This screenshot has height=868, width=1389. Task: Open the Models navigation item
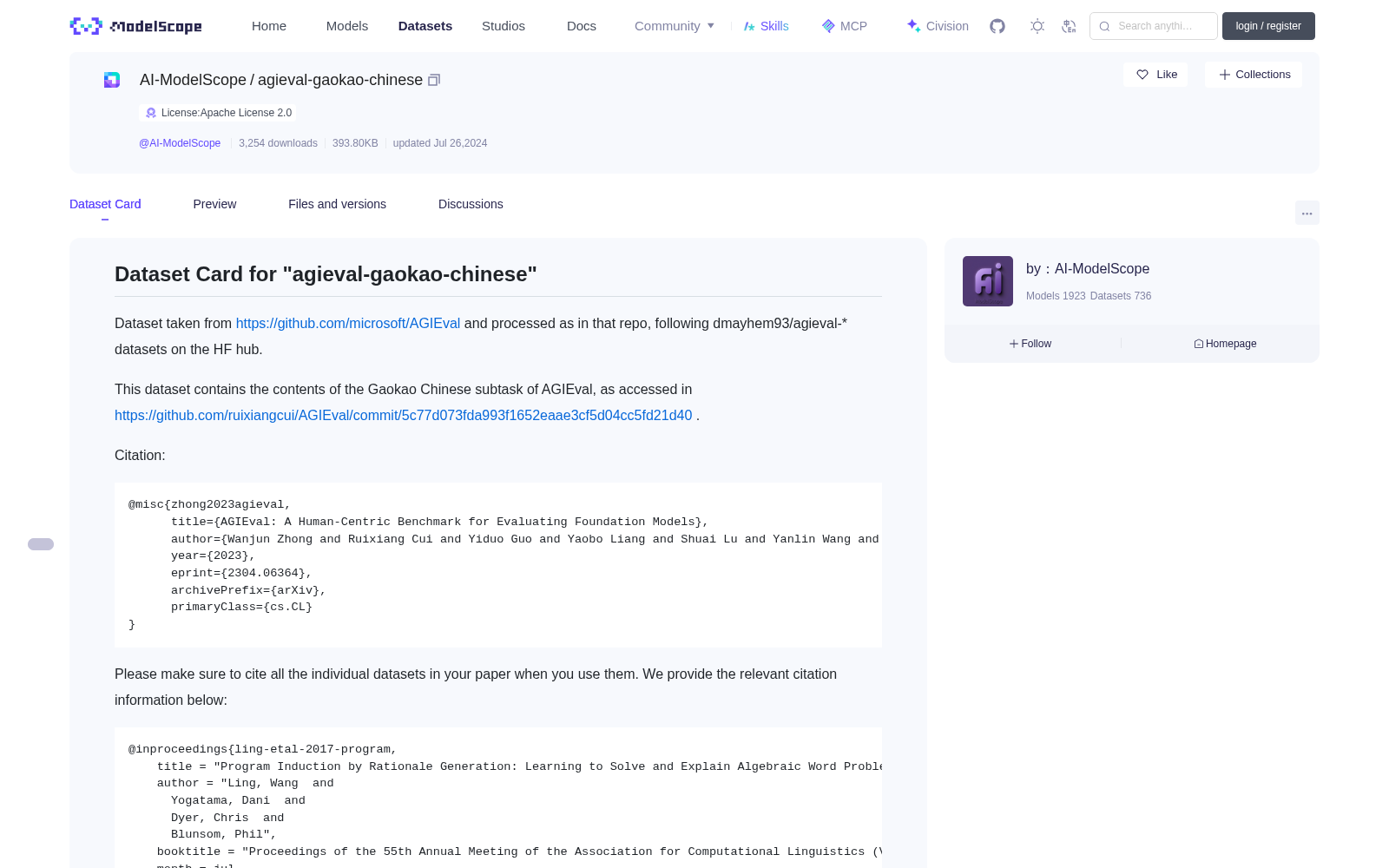(x=347, y=26)
